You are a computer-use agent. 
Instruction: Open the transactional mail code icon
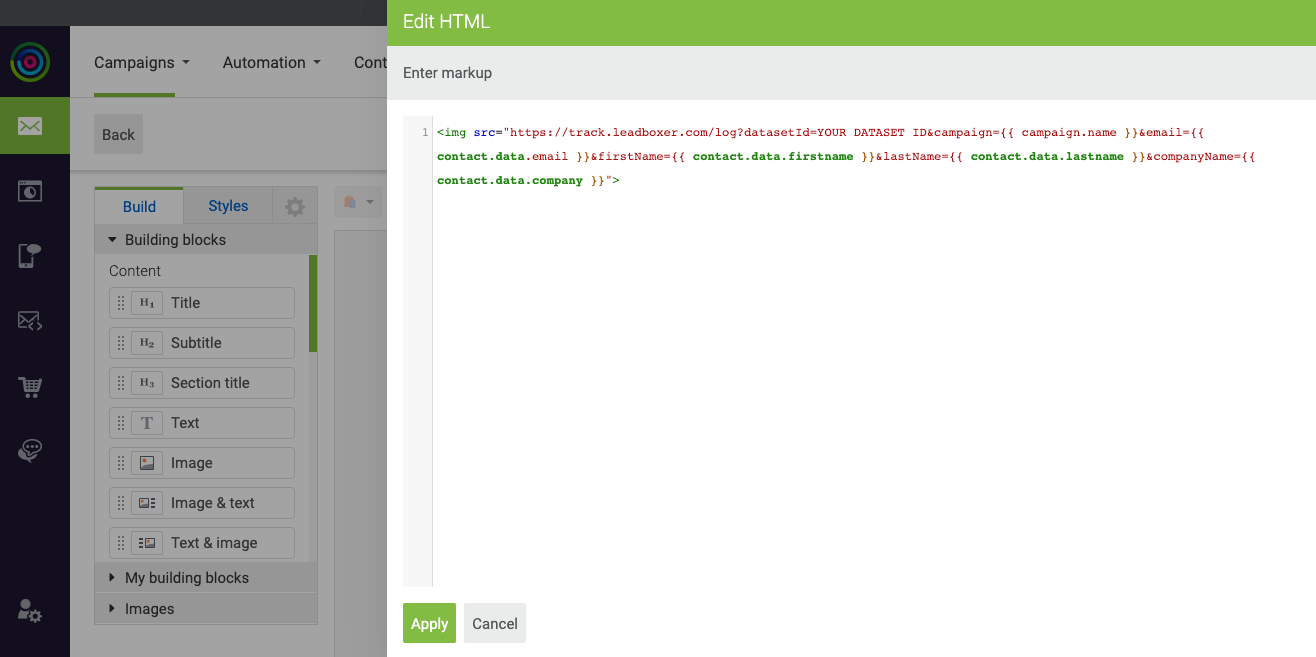[x=30, y=321]
